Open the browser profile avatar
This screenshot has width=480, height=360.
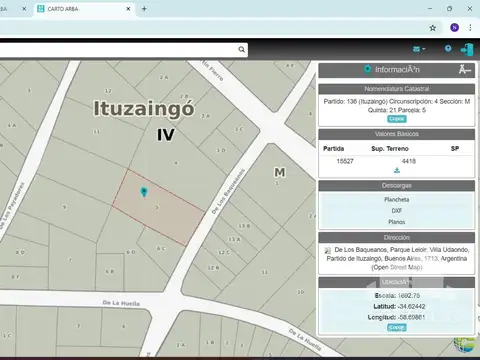(x=454, y=28)
